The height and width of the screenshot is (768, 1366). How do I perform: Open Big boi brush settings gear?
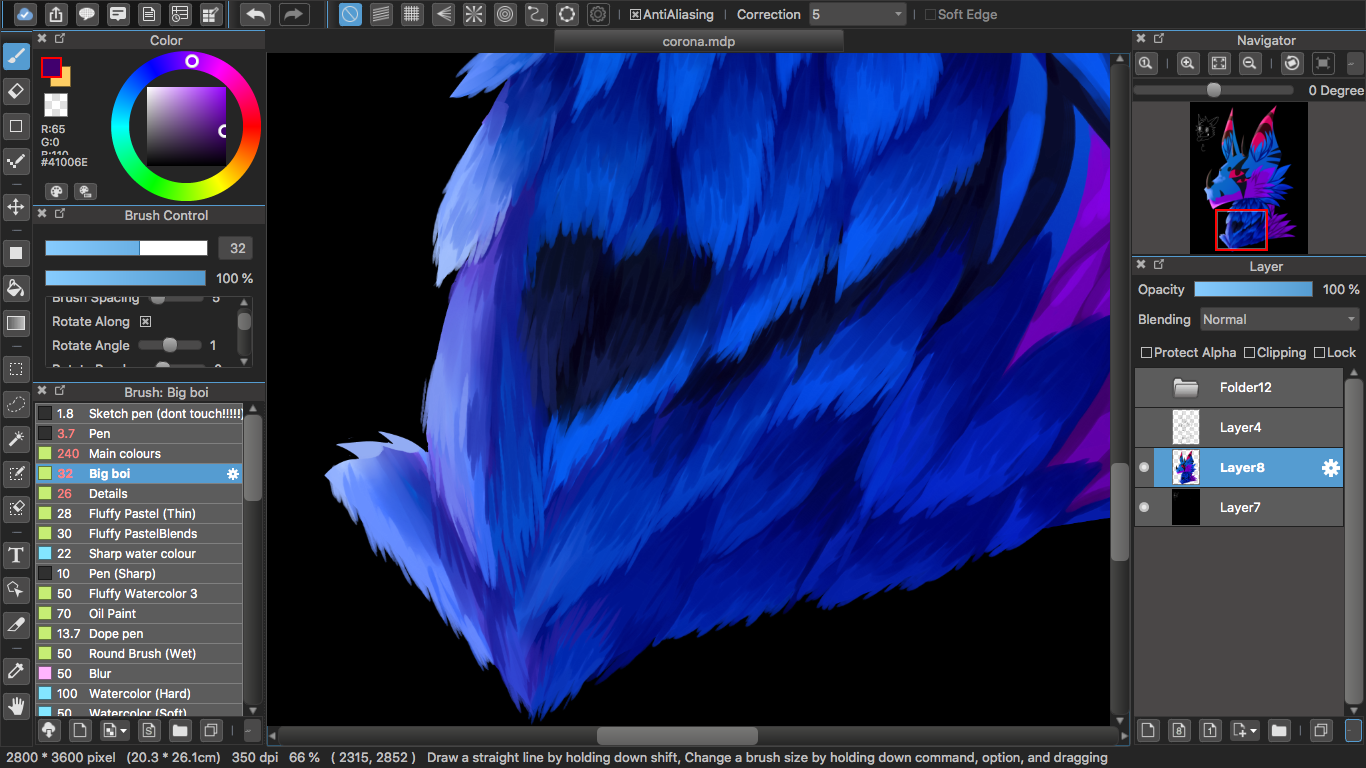click(x=233, y=474)
